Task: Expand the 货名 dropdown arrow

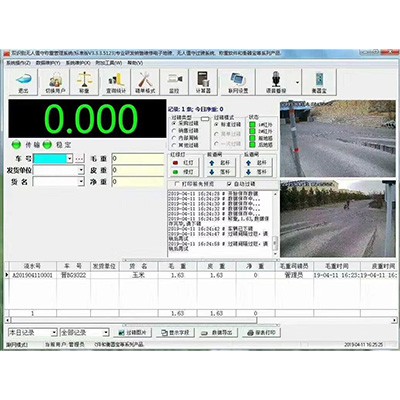Action: coord(81,182)
